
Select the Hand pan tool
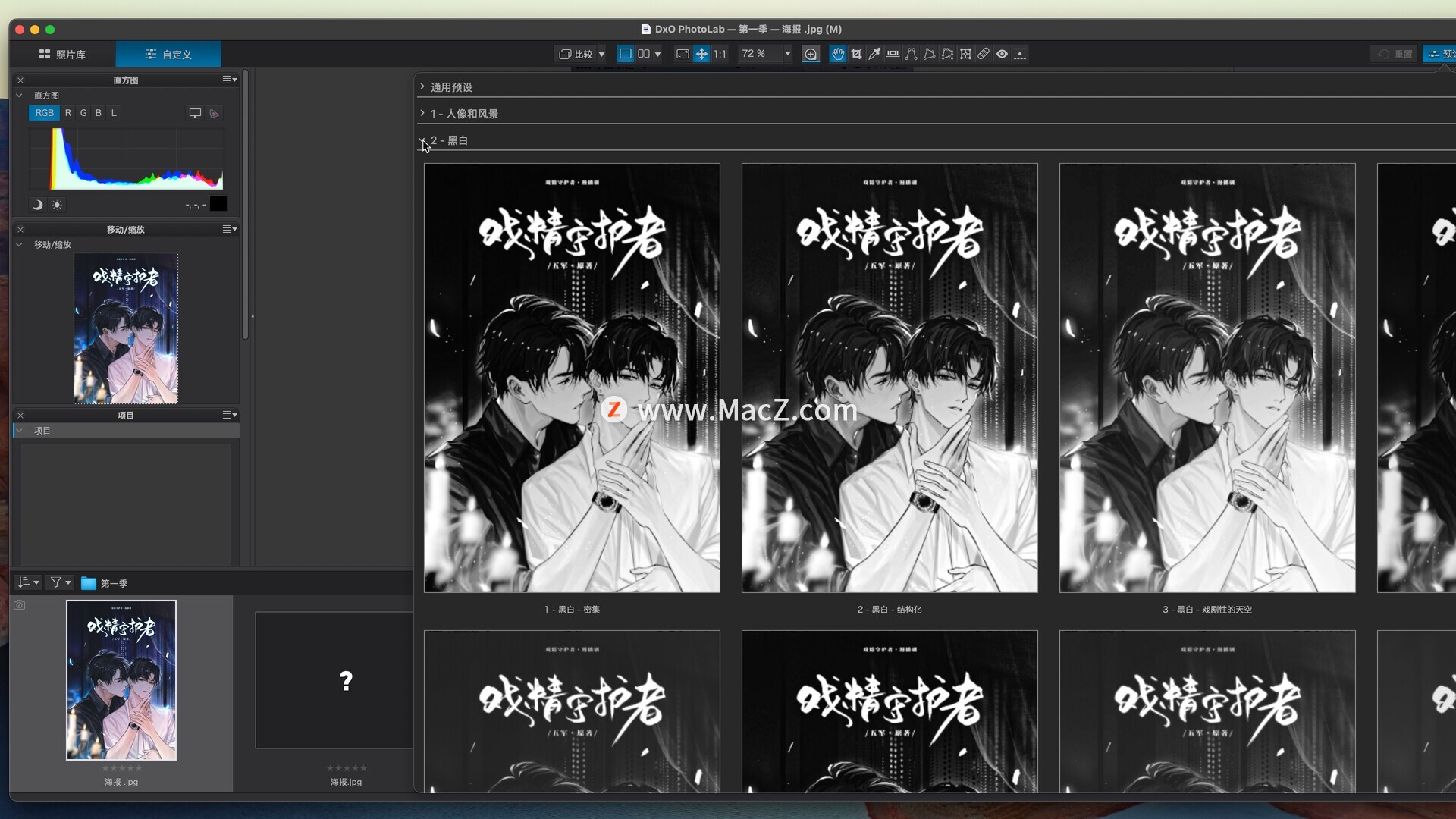point(837,54)
